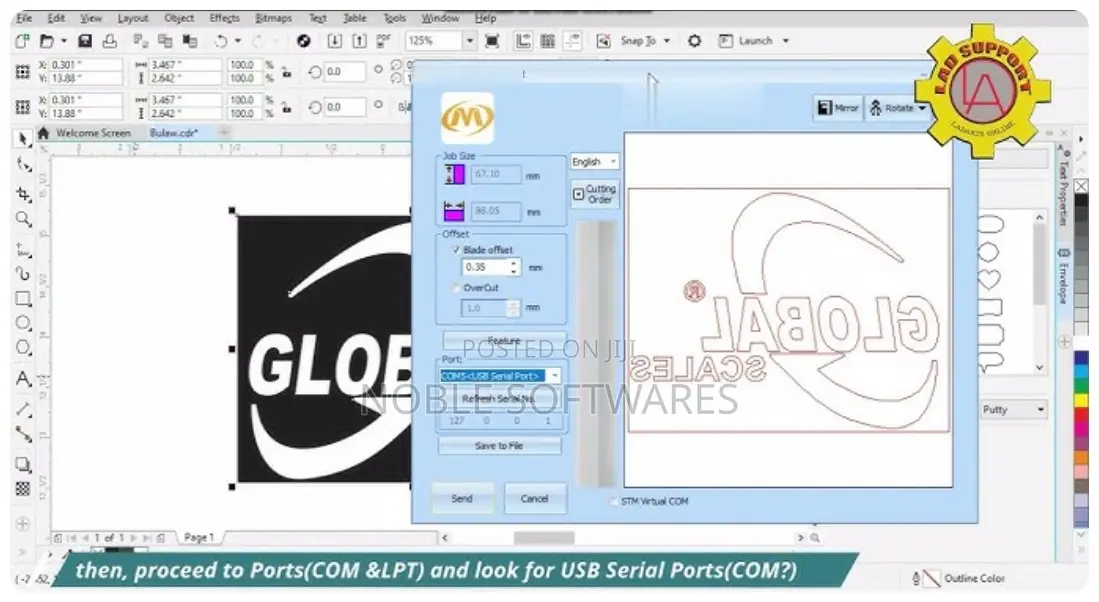Click the Blade offset 0.35 value field
This screenshot has width=1099, height=602.
(486, 267)
